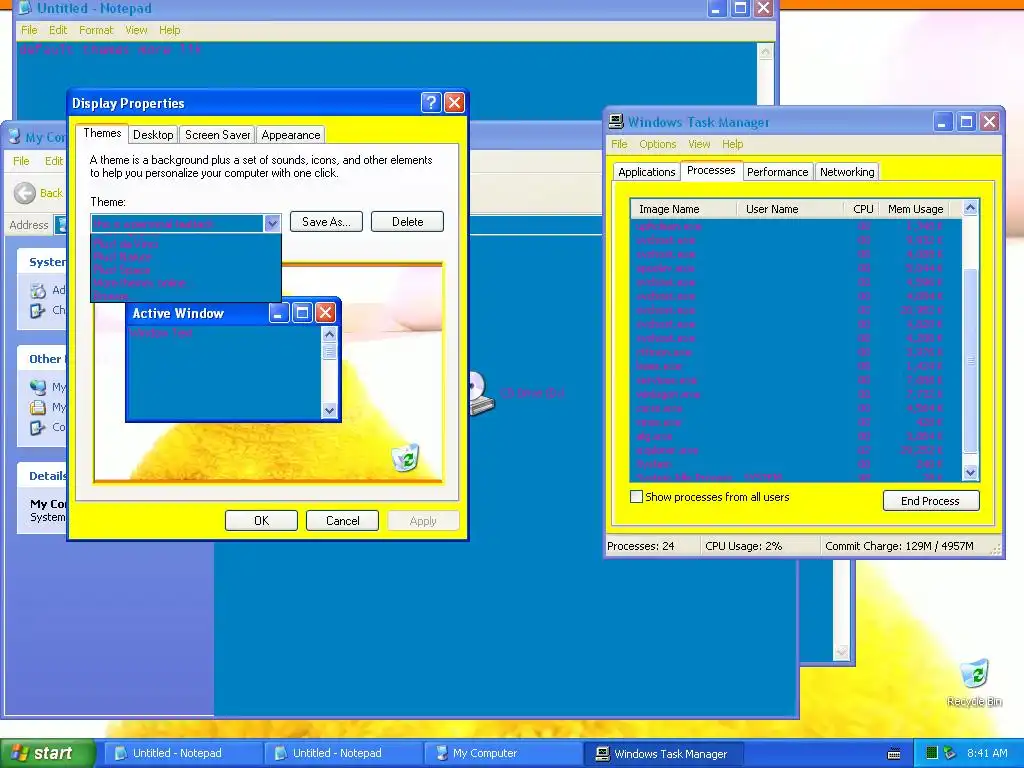Open Edit menu in Notepad
This screenshot has height=768, width=1024.
coord(57,30)
